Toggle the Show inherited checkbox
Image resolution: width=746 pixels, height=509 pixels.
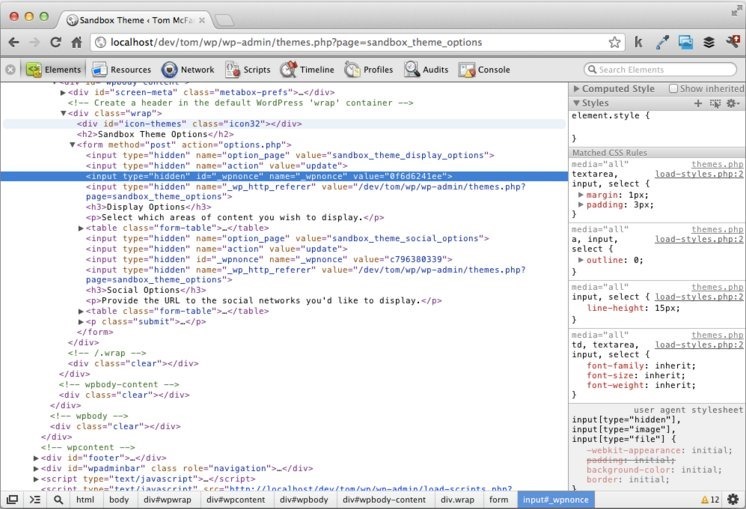tap(673, 88)
